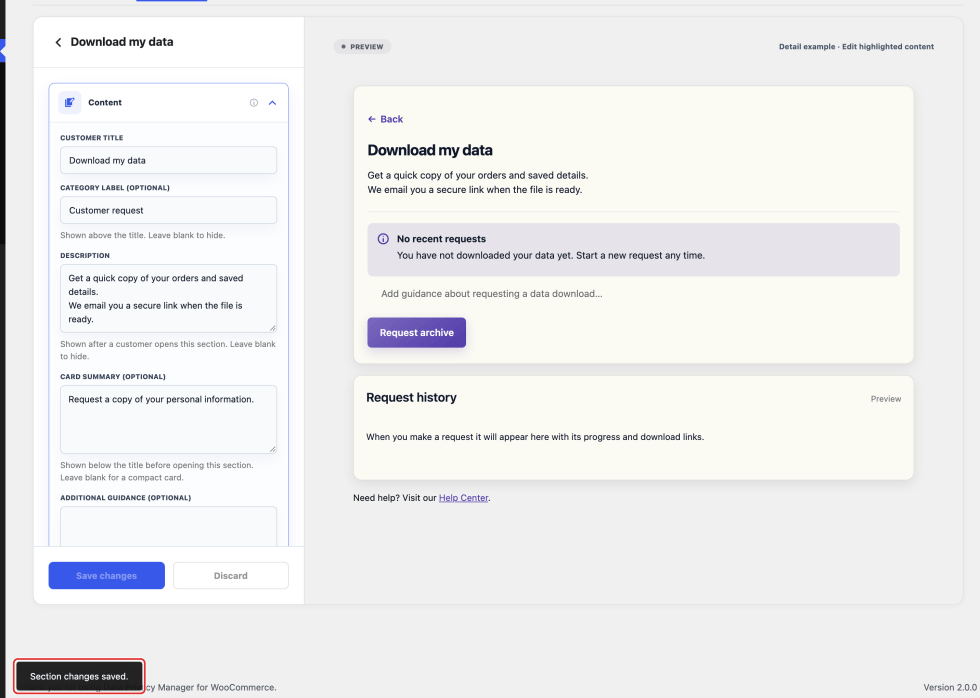
Task: Click the PREVIEW badge
Action: (x=362, y=47)
